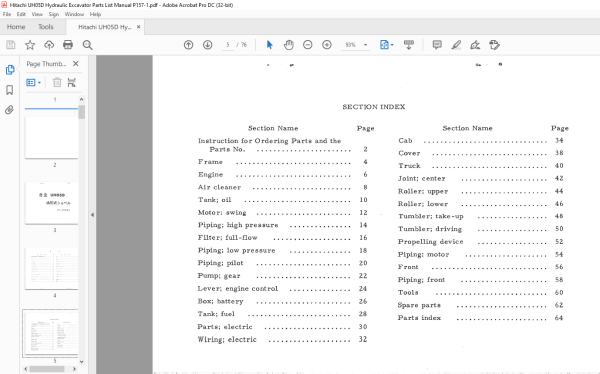Activate the Hand pan tool

click(289, 45)
